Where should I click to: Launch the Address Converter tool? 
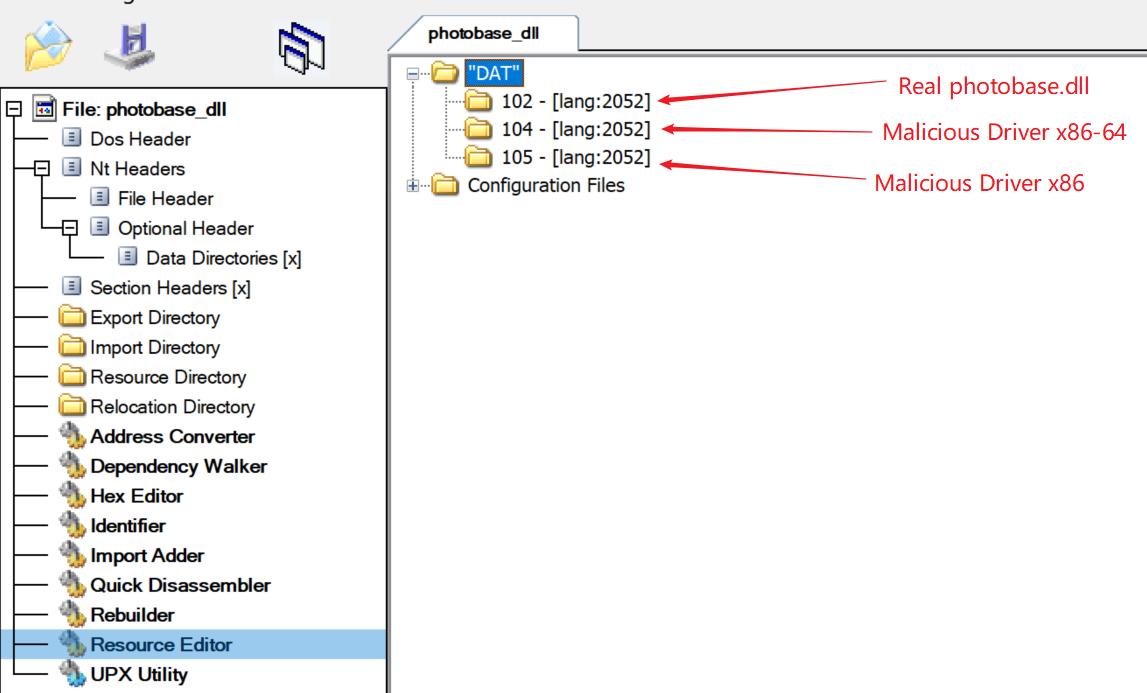pyautogui.click(x=173, y=436)
